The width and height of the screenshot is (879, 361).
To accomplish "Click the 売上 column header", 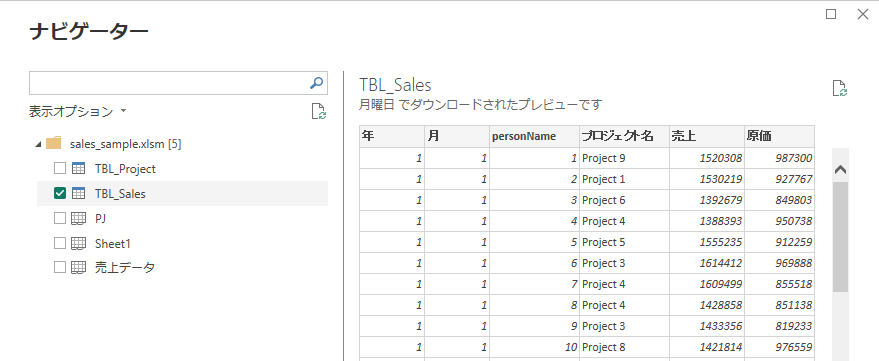I will 706,136.
